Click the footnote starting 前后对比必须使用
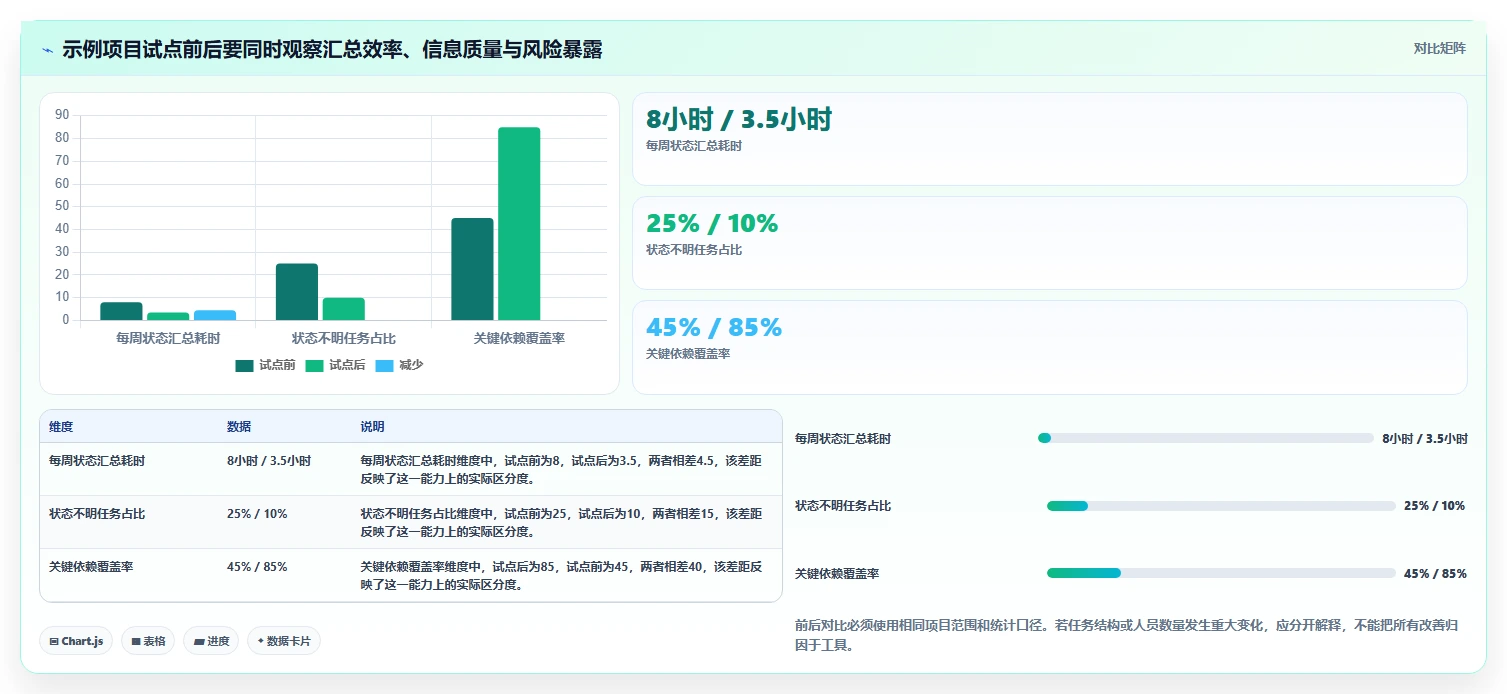The height and width of the screenshot is (694, 1507). (1126, 635)
